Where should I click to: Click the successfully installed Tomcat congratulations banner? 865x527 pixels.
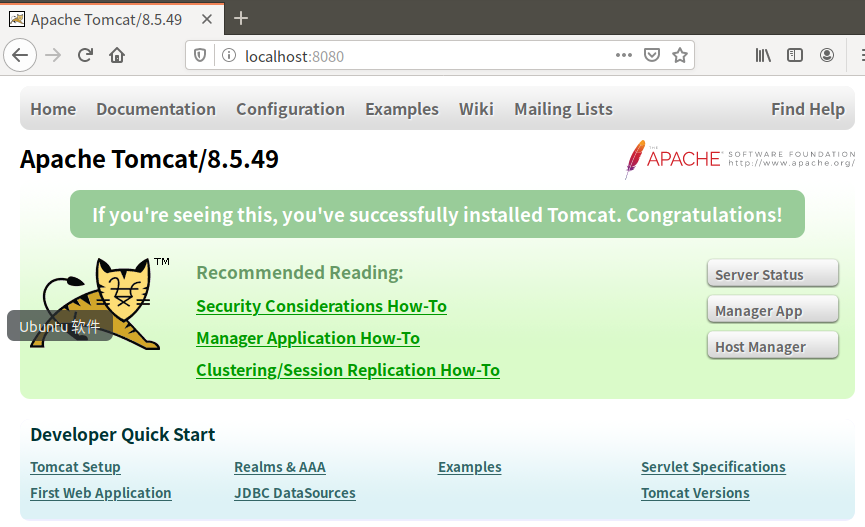point(437,214)
